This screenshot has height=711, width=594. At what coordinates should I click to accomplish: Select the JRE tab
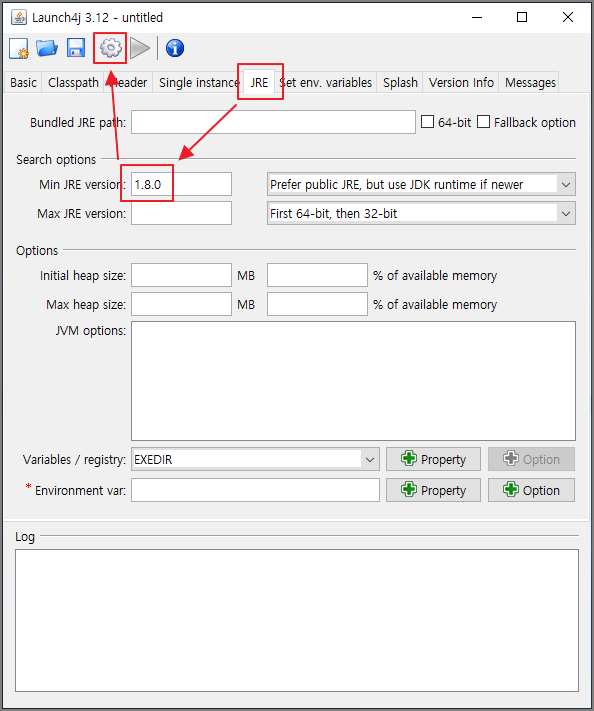pos(259,83)
